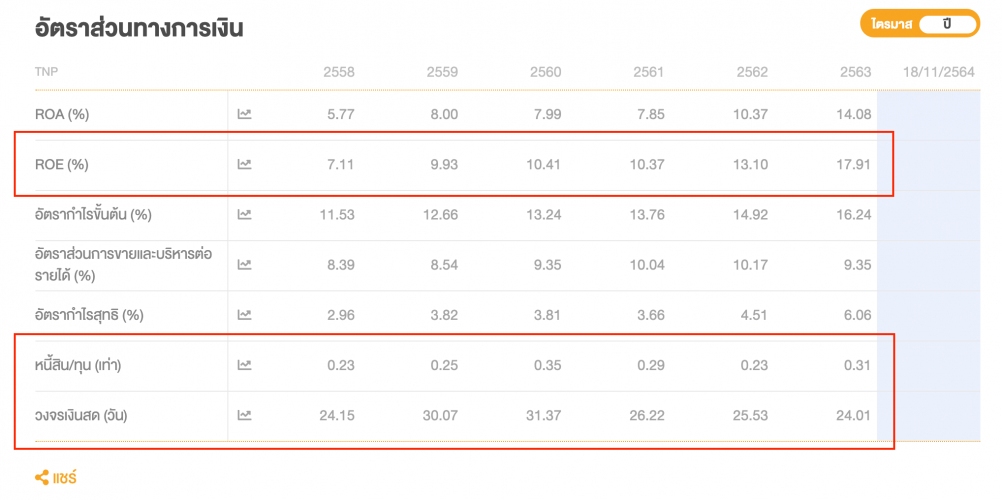The width and height of the screenshot is (1002, 500).
Task: Show chart for อัตรากำไรขั้นต้น (%) row
Action: pos(244,214)
